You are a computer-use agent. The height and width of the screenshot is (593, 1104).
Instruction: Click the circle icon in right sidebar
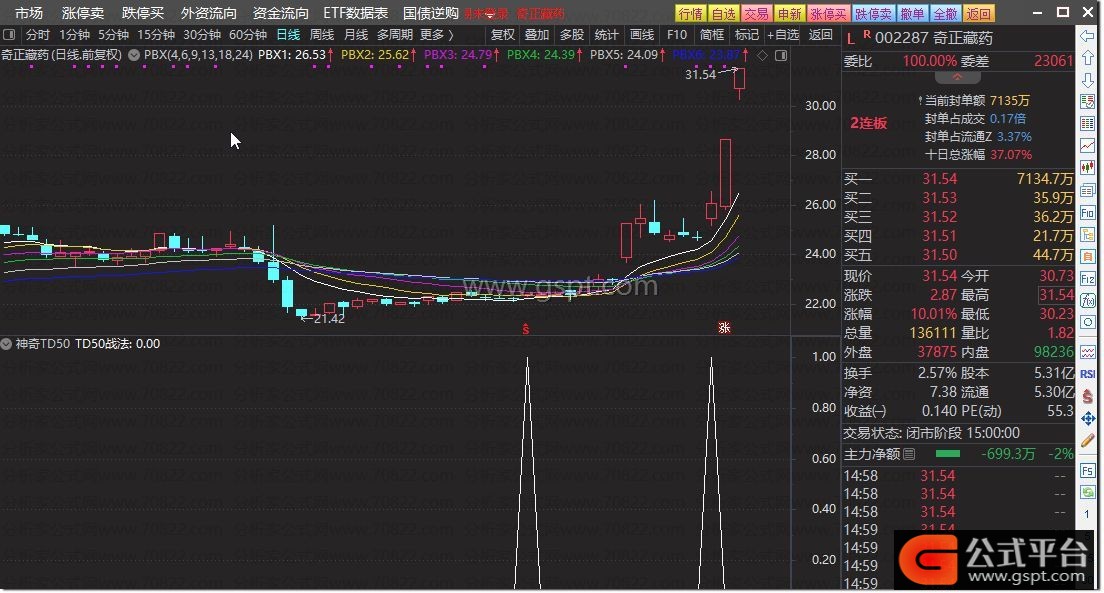pos(1087,323)
